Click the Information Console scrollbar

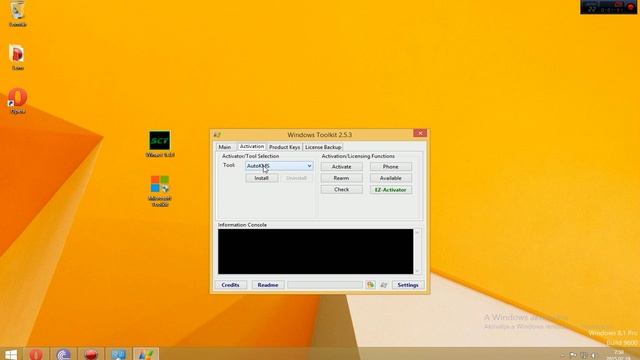pos(417,251)
